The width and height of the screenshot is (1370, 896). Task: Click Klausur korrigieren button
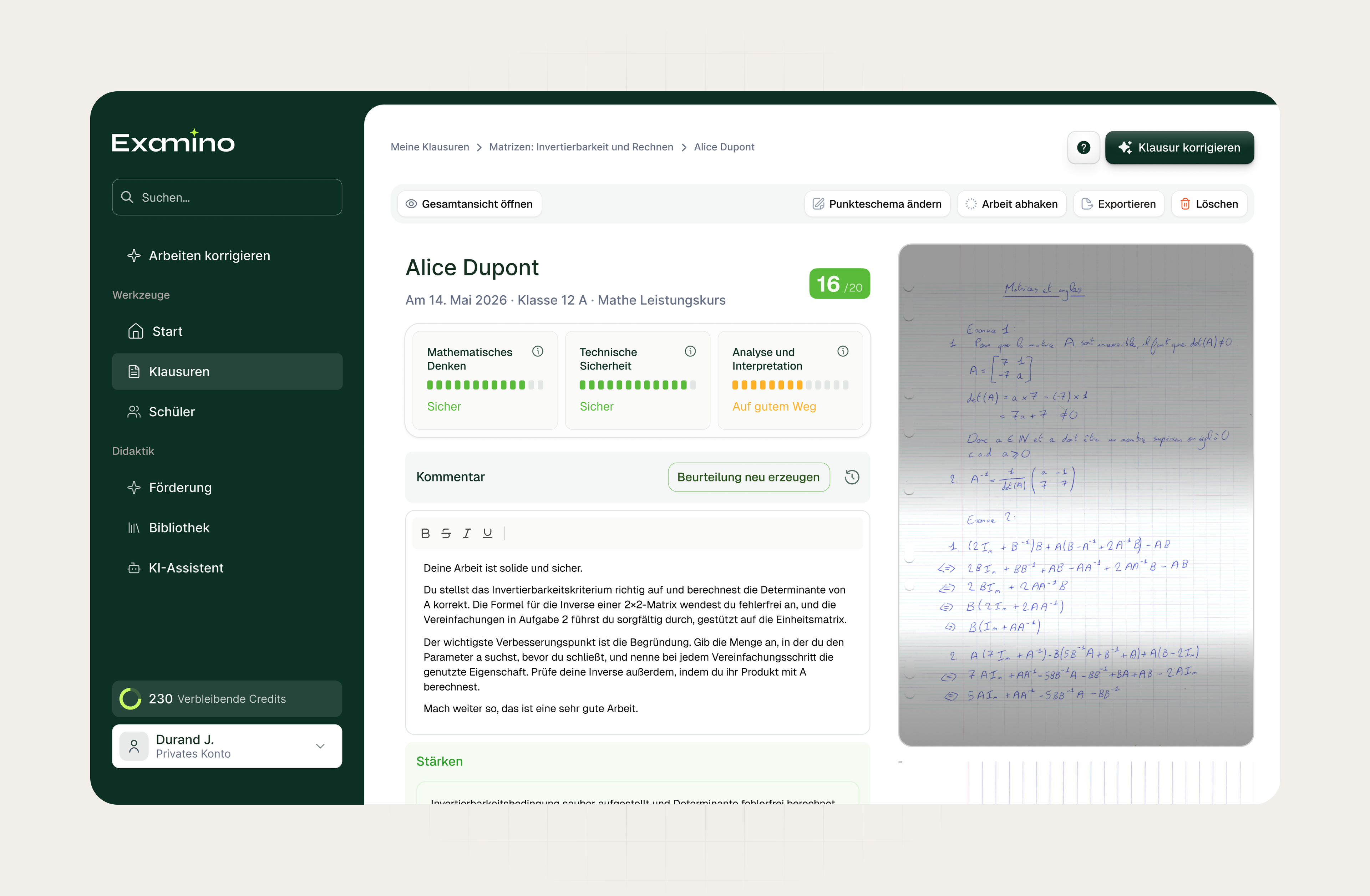(1179, 148)
